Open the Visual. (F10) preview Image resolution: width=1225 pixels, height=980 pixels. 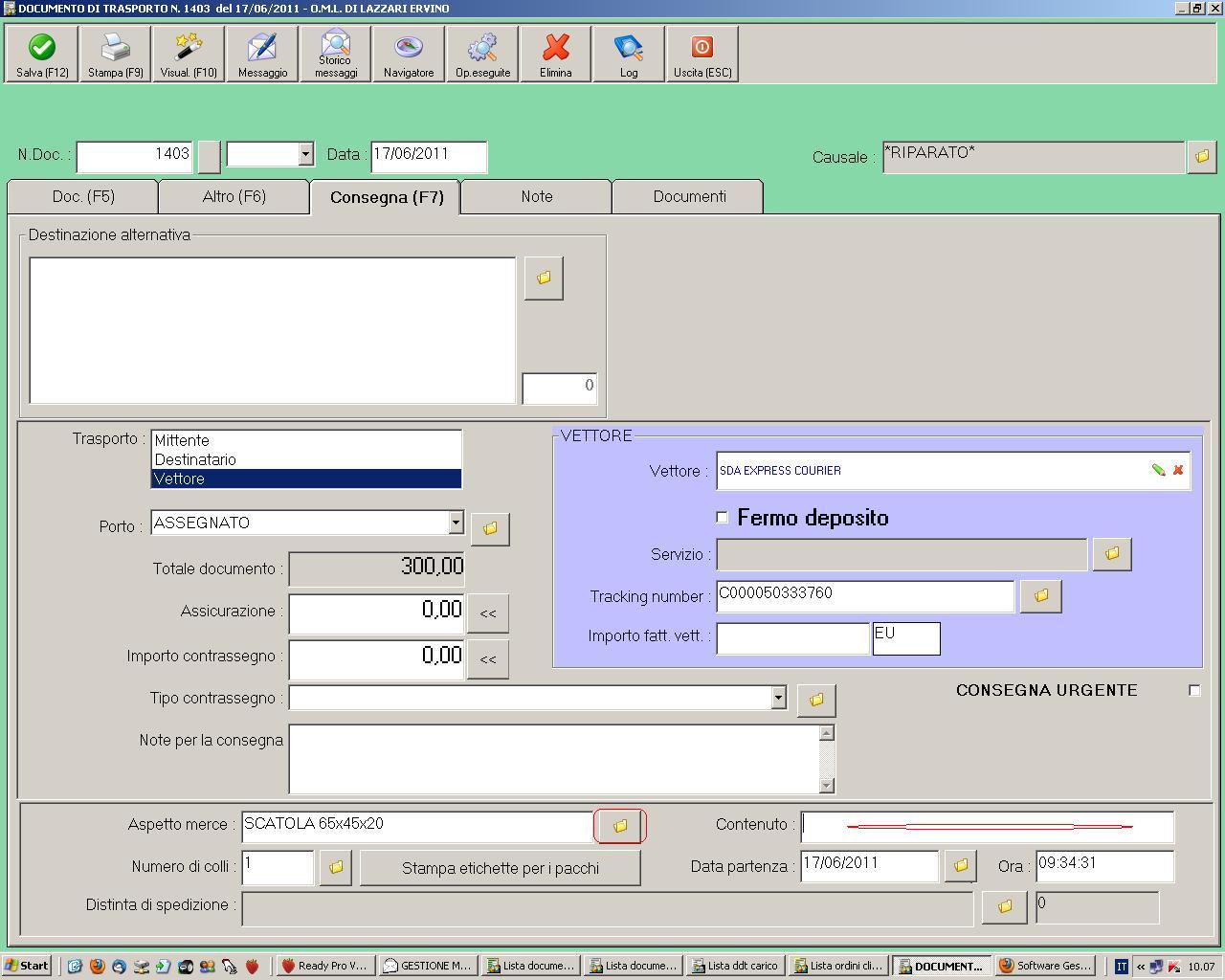click(189, 55)
